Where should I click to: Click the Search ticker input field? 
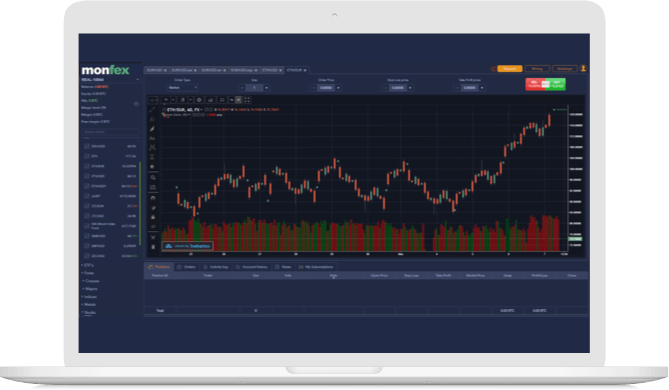tap(110, 132)
